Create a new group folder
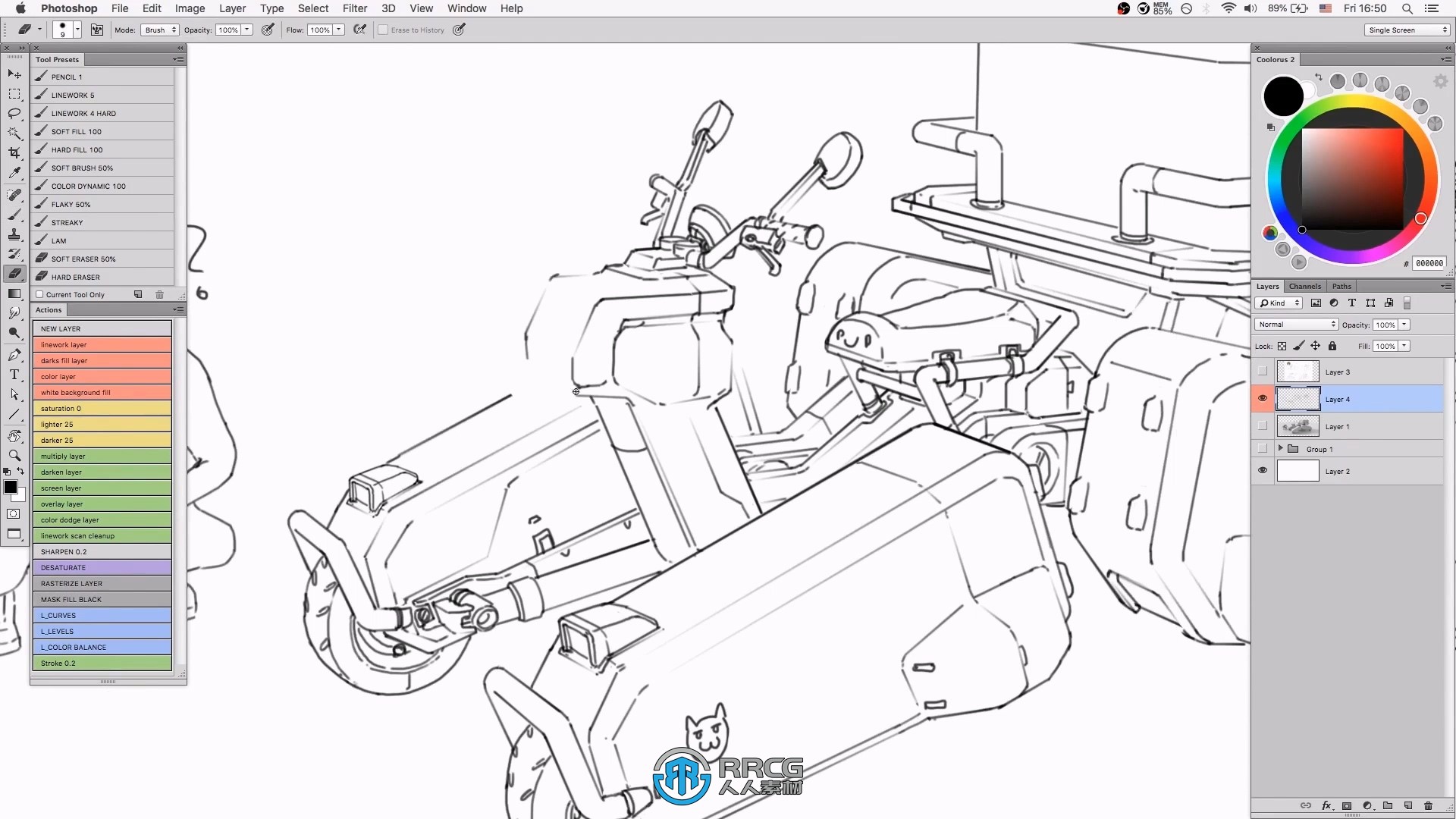This screenshot has width=1456, height=819. (1388, 805)
